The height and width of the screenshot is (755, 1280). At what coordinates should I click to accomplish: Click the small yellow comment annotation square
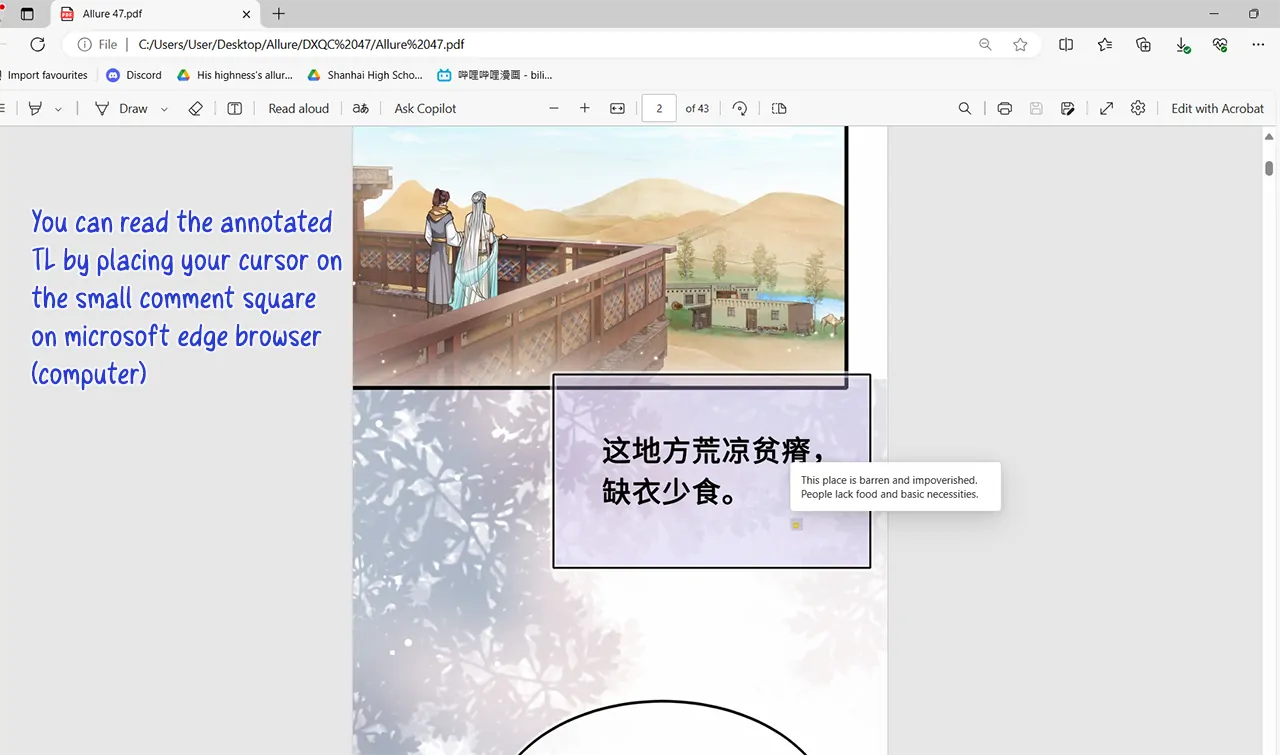tap(796, 525)
